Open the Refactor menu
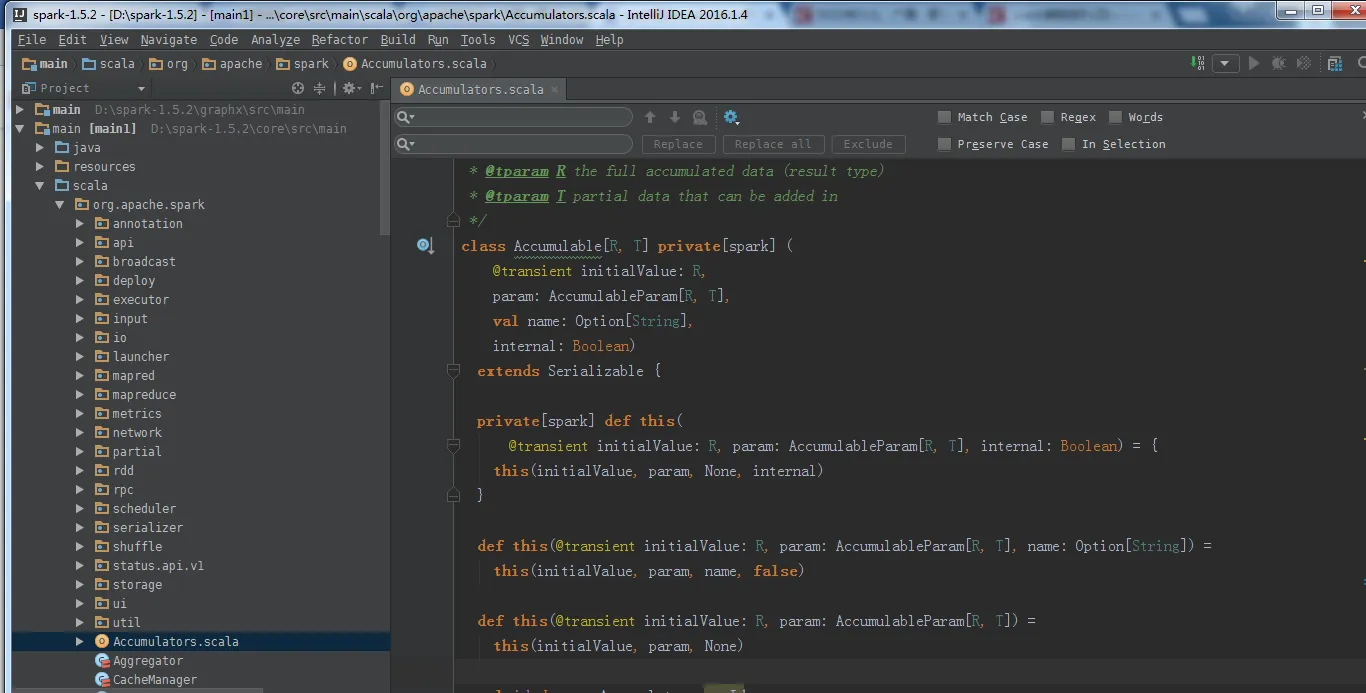The image size is (1366, 693). pyautogui.click(x=339, y=39)
